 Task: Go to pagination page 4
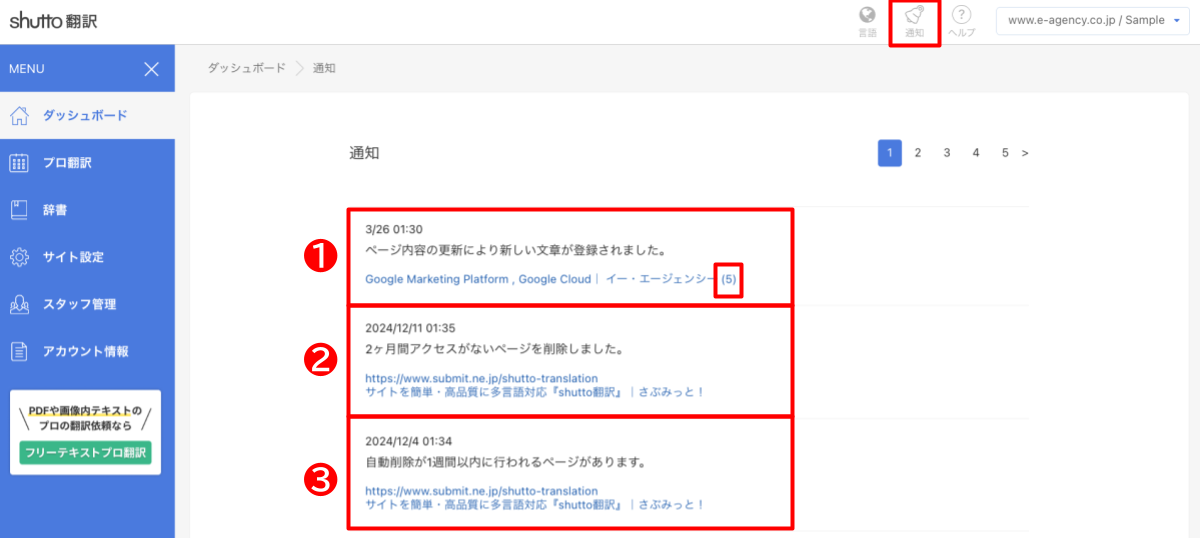975,153
